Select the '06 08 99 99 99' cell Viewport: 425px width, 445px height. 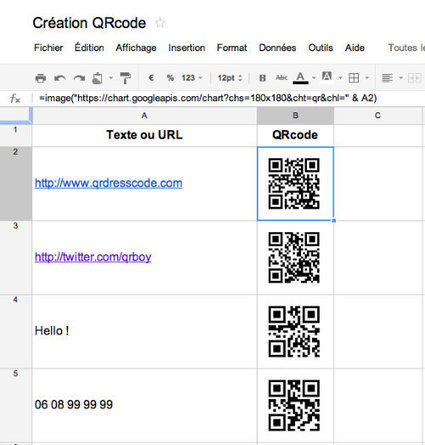(x=145, y=405)
